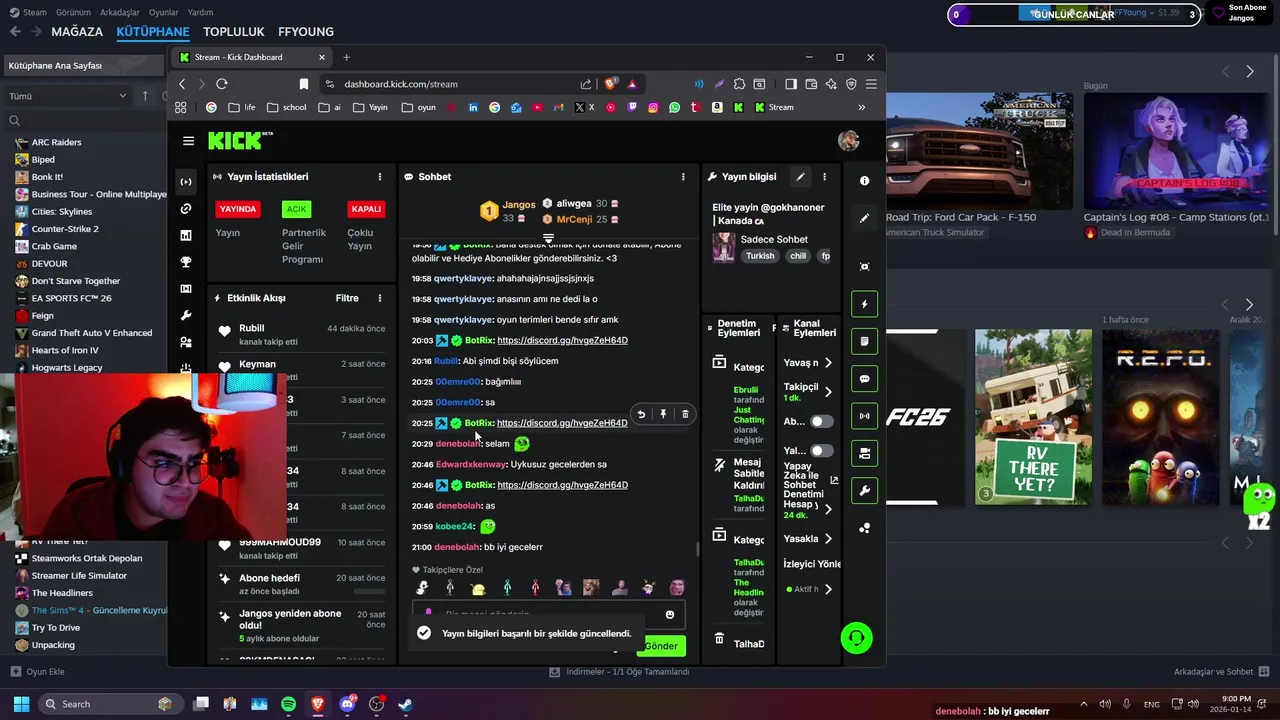The width and height of the screenshot is (1280, 720).
Task: Click reply arrow on hovered BotRix message
Action: [x=641, y=414]
